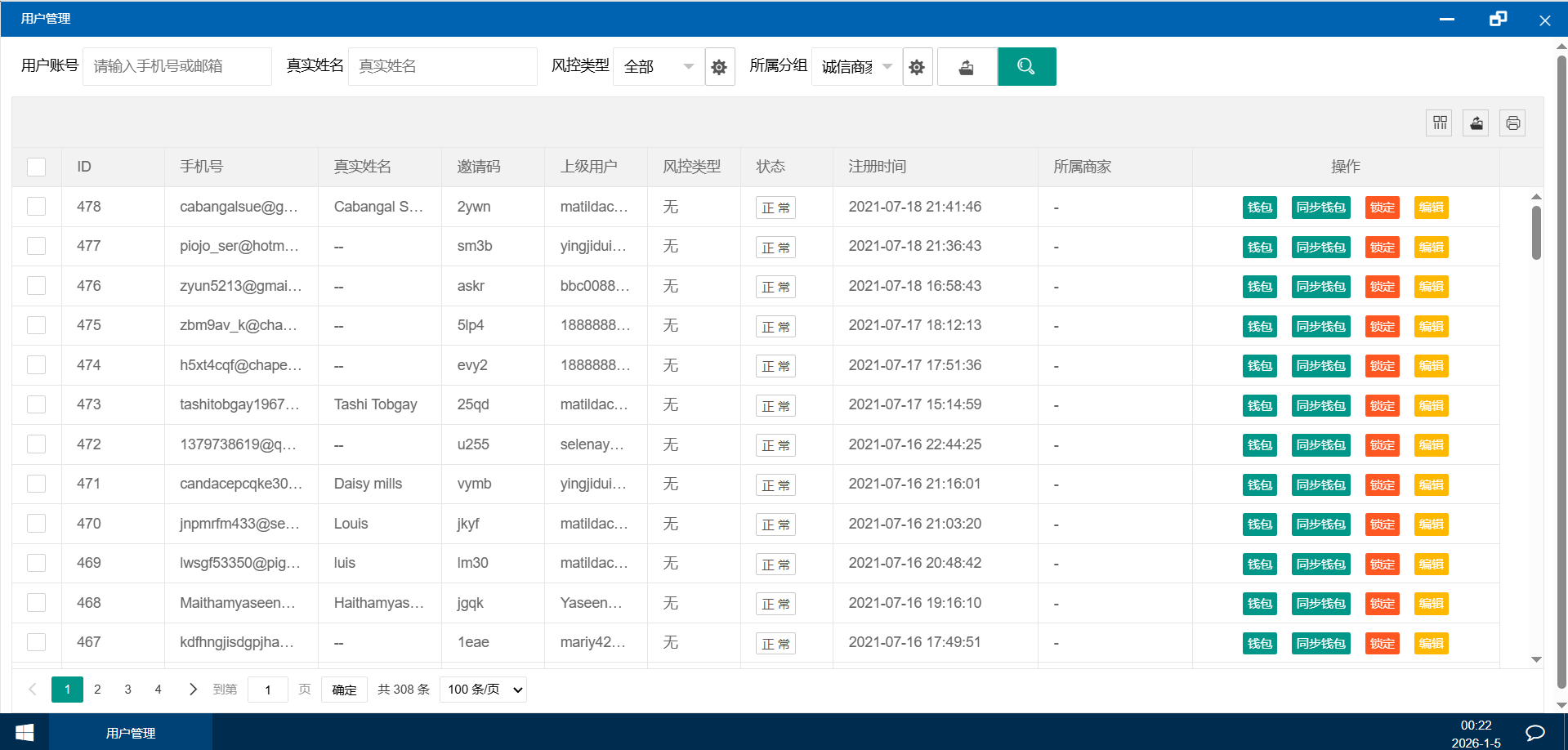Open the Windows Start menu
The width and height of the screenshot is (1568, 750).
[25, 732]
